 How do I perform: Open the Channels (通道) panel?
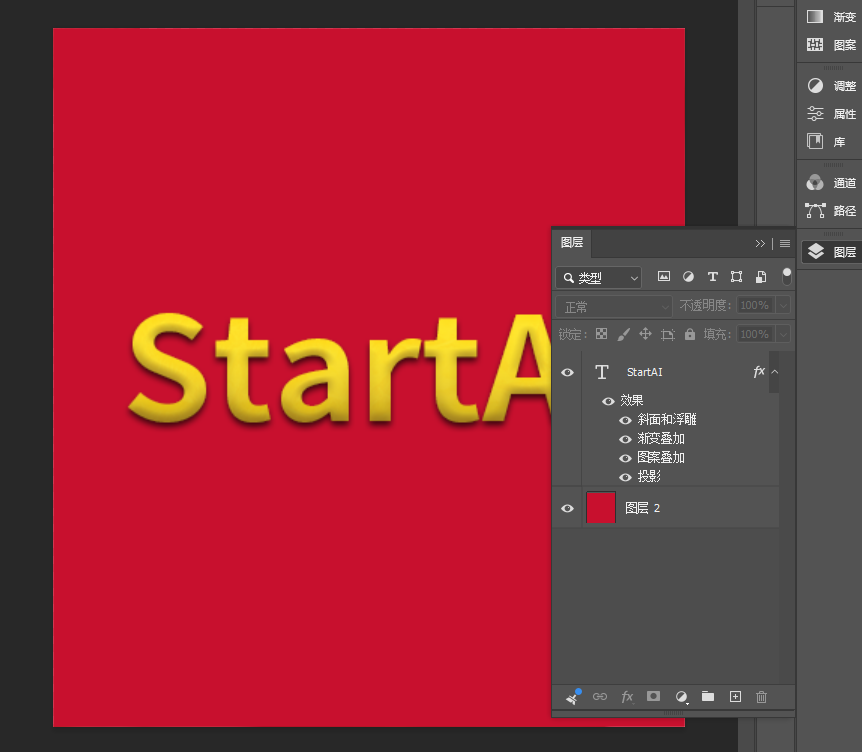[831, 183]
